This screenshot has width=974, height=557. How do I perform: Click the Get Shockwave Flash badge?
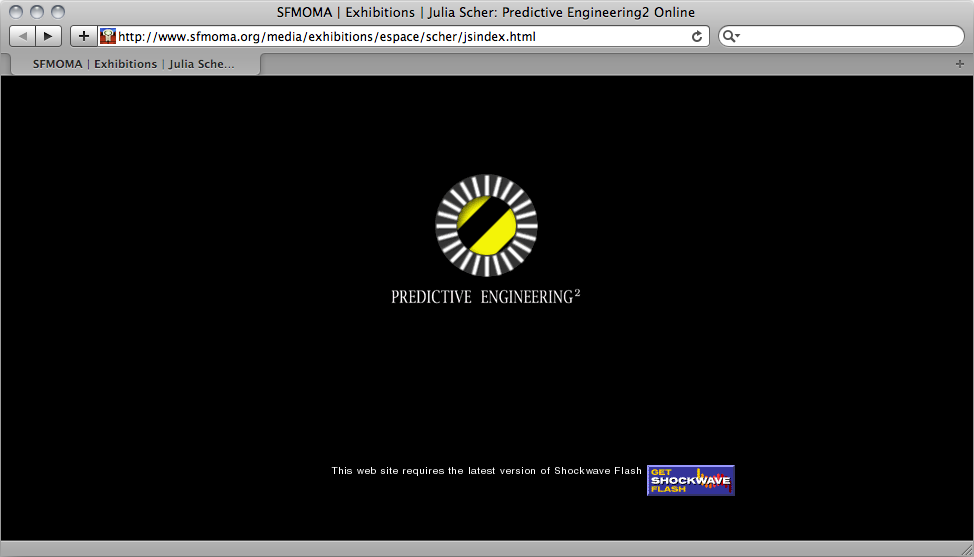[x=690, y=480]
